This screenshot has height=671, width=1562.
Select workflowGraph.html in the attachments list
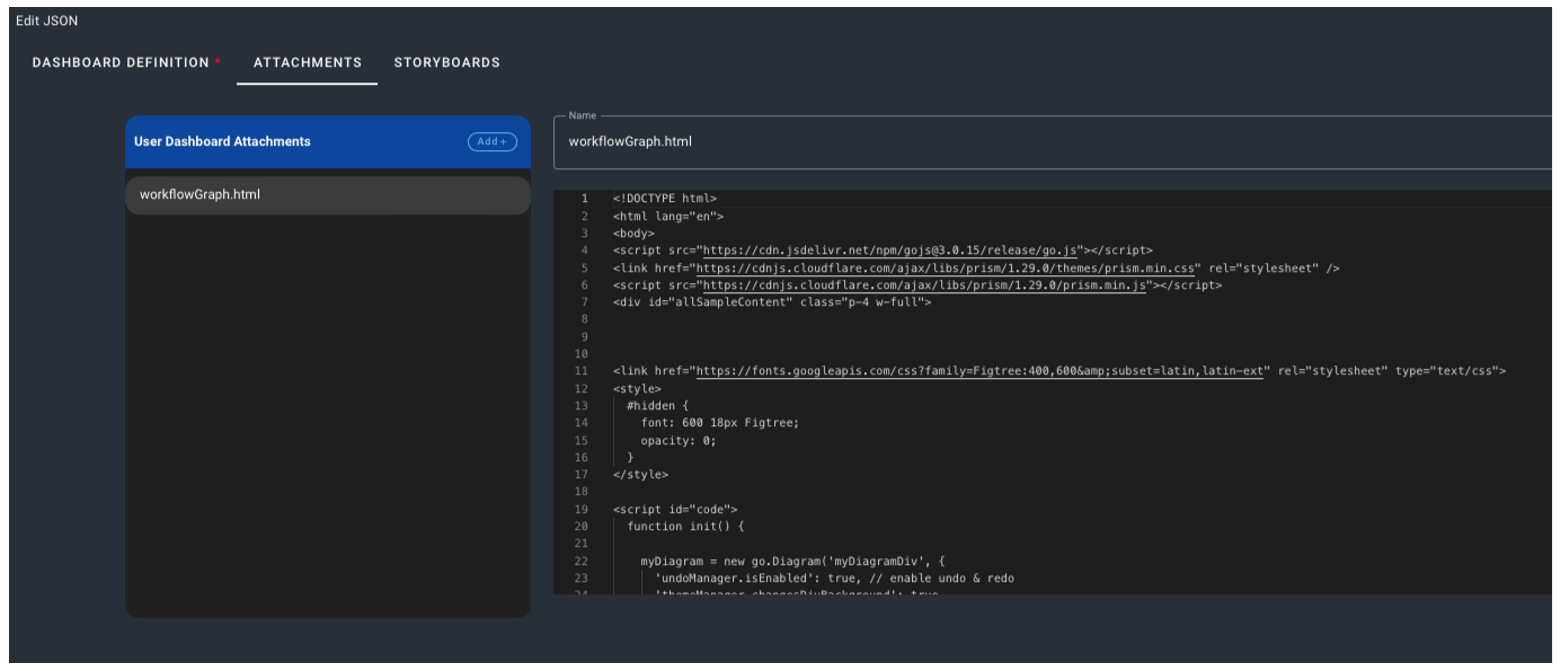(200, 195)
